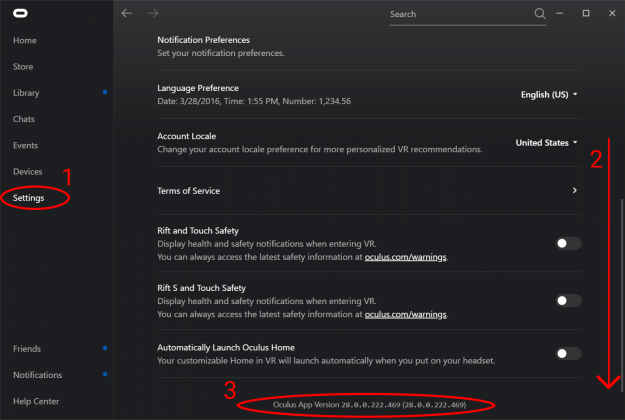The image size is (625, 420).
Task: Turn on Automatically Launch Oculus Home
Action: click(569, 354)
